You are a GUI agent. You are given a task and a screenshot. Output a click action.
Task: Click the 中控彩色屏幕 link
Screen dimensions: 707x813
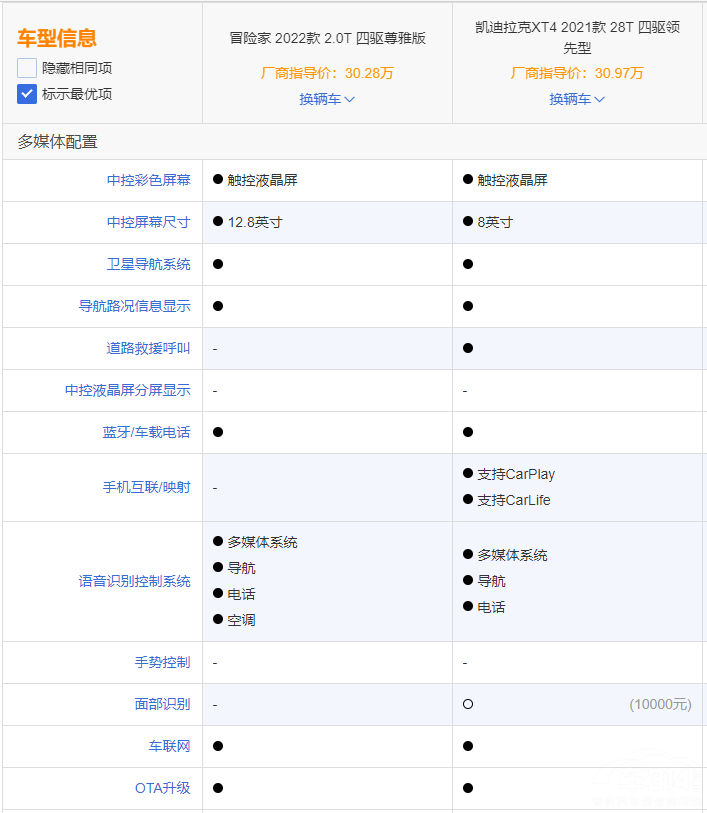pyautogui.click(x=148, y=180)
